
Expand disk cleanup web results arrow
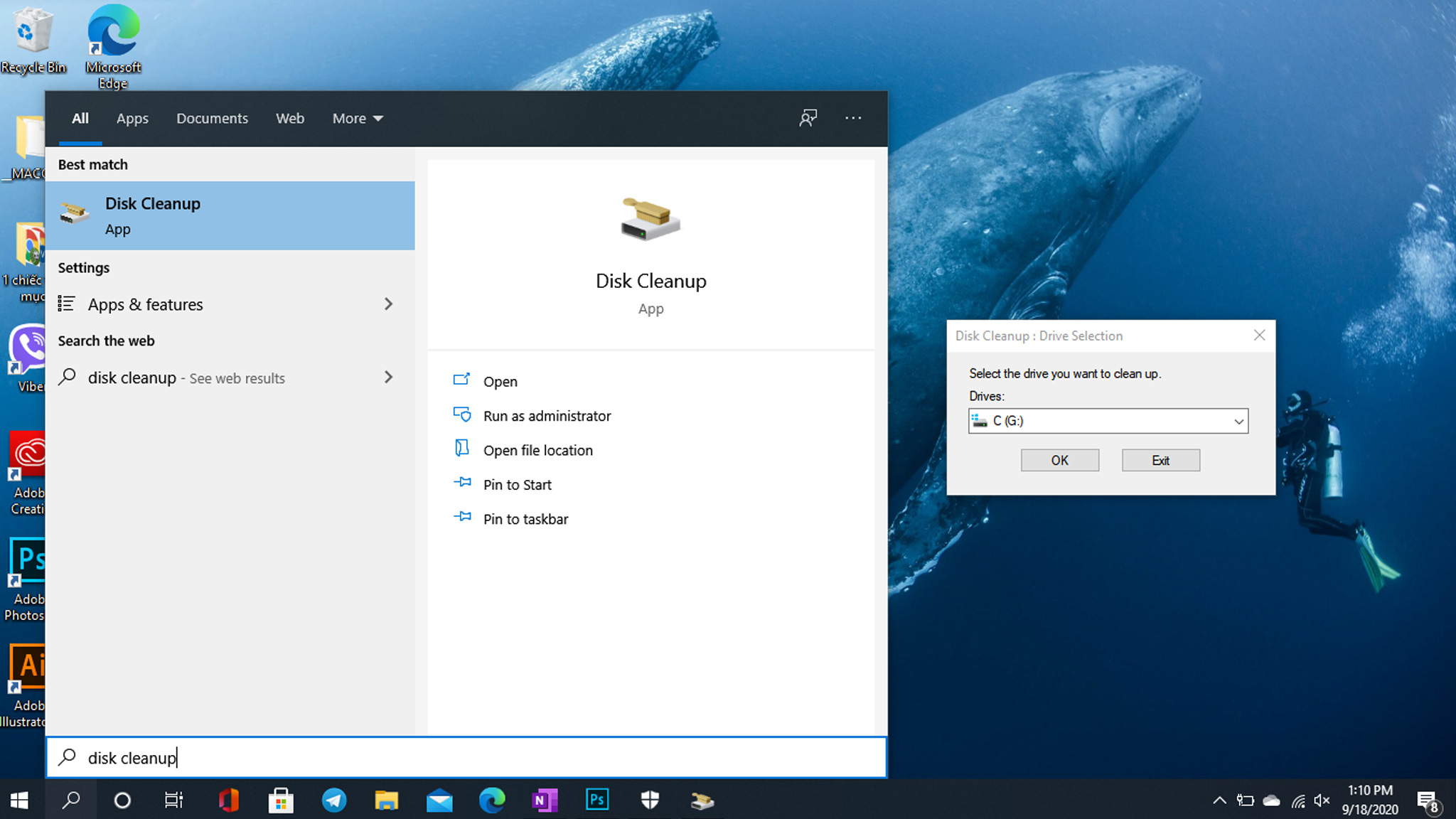click(388, 378)
